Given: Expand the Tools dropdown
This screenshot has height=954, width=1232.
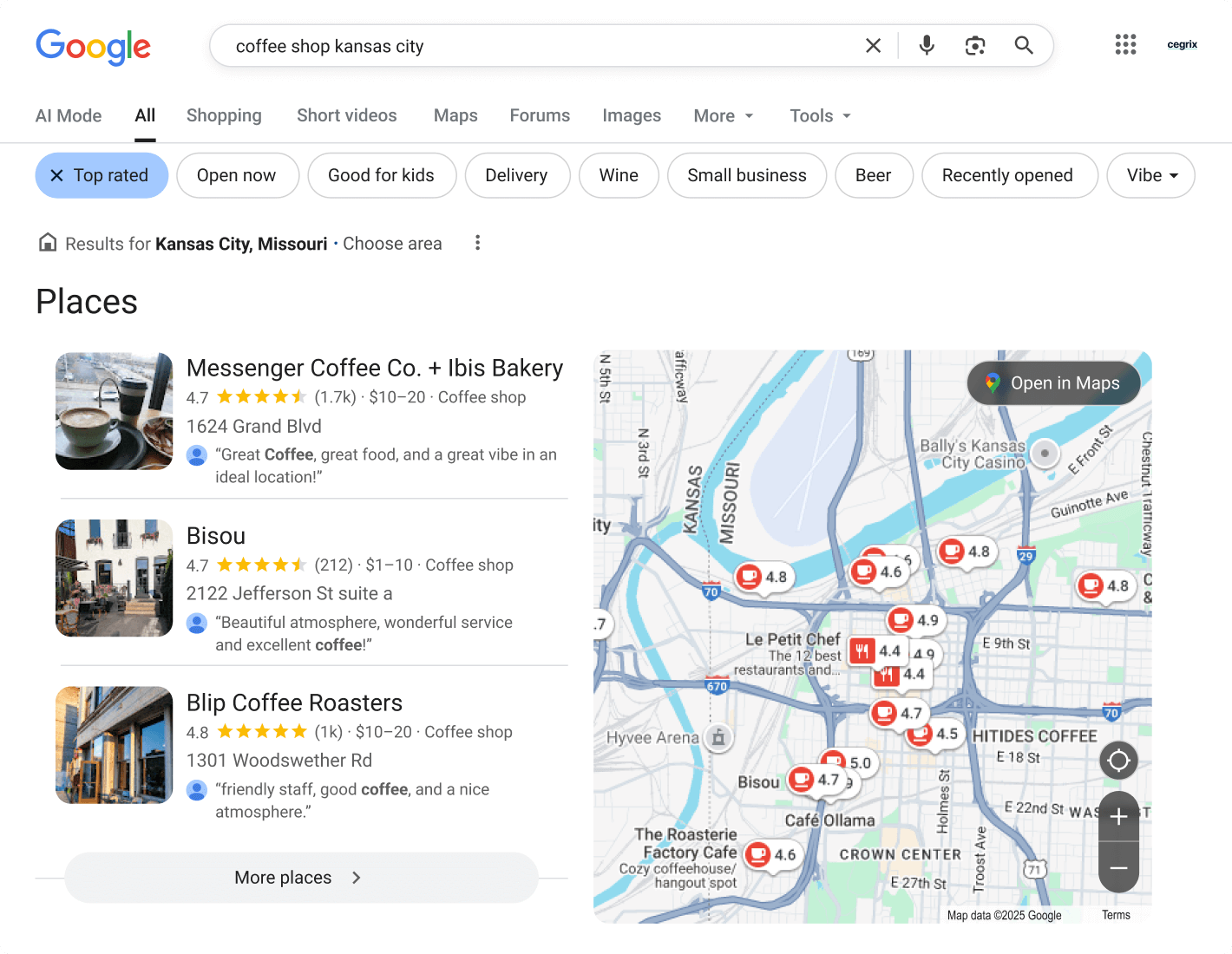Looking at the screenshot, I should pyautogui.click(x=821, y=115).
